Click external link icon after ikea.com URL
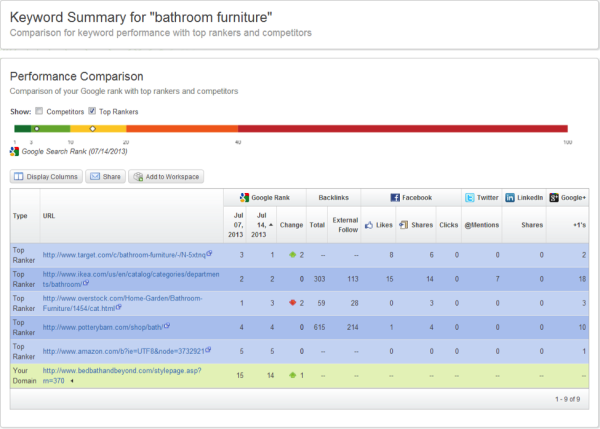This screenshot has width=600, height=429. [86, 283]
